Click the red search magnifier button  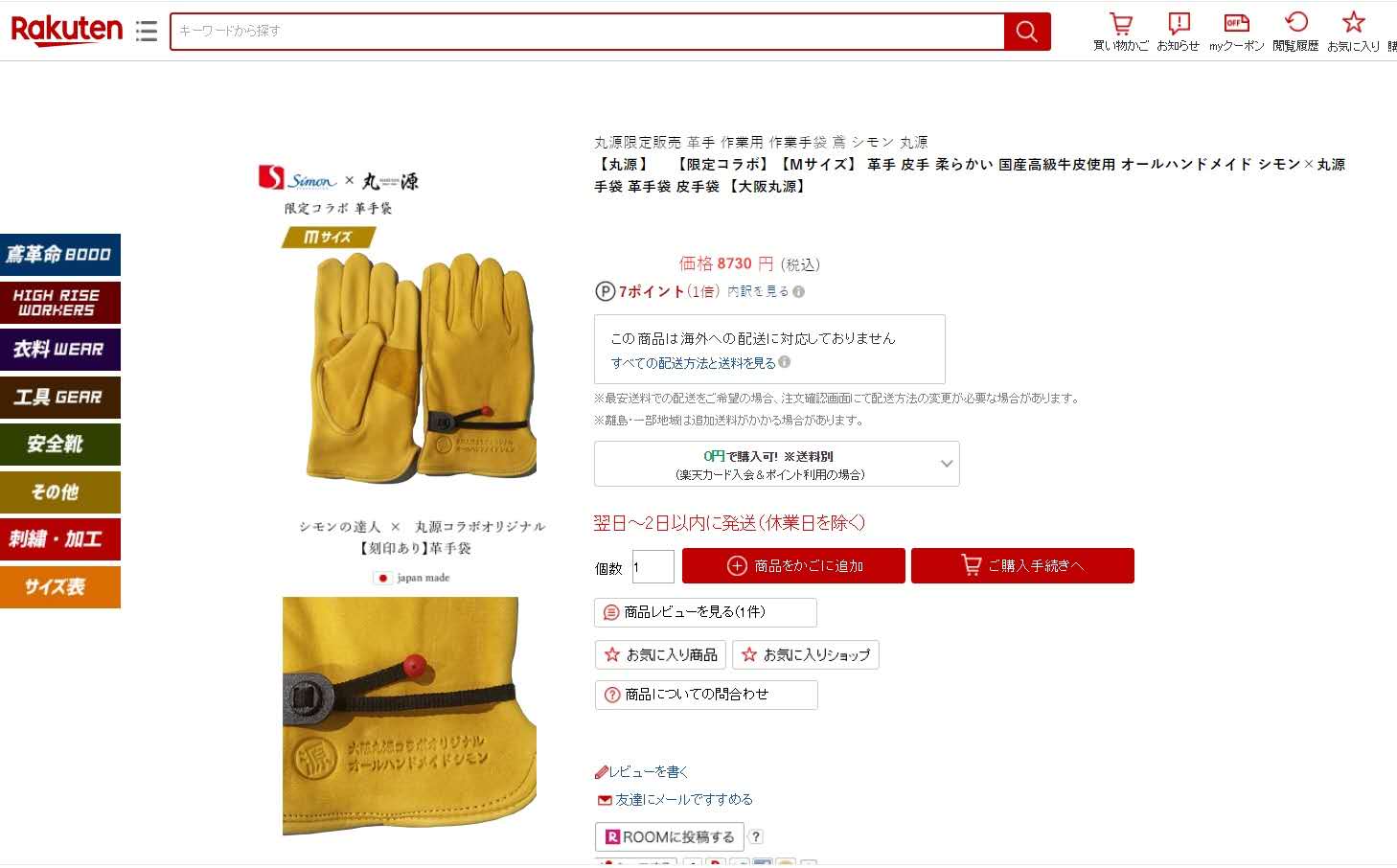coord(1027,32)
